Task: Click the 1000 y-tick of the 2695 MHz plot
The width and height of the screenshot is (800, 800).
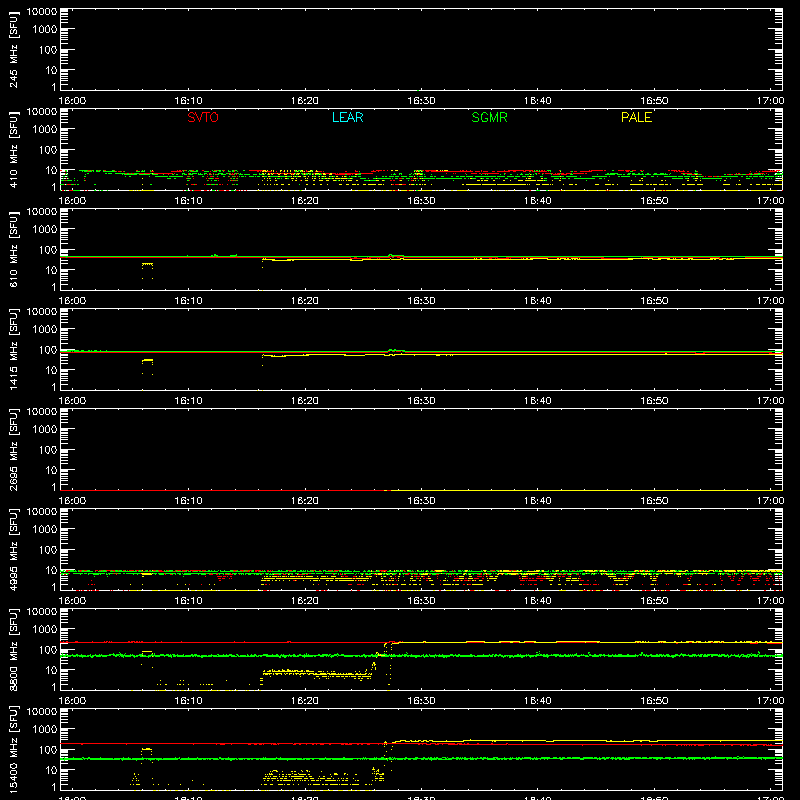Action: (44, 430)
